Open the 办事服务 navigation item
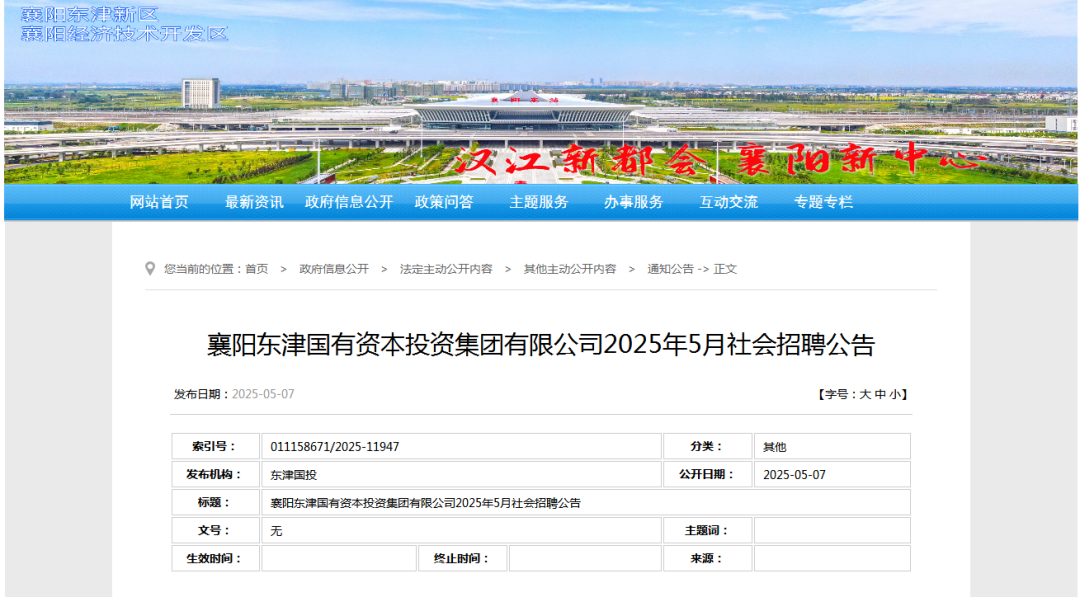 pos(633,202)
